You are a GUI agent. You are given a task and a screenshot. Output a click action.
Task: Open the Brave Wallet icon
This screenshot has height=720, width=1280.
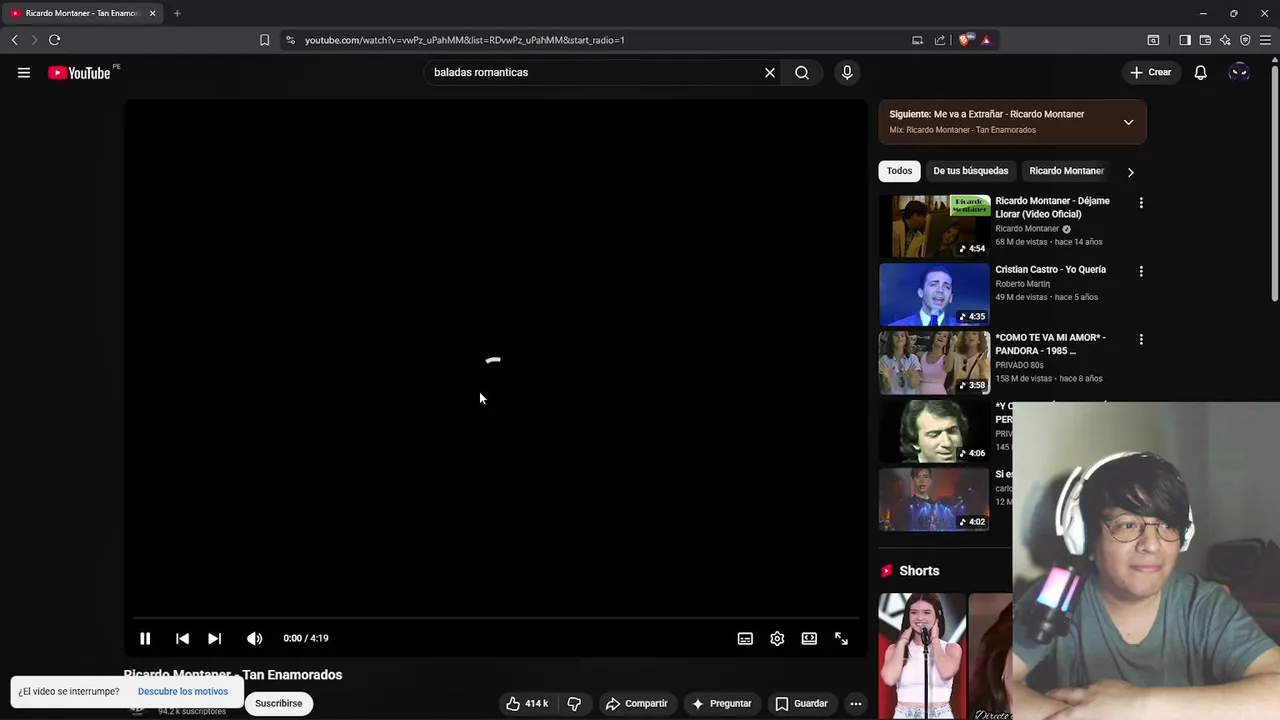(1205, 40)
